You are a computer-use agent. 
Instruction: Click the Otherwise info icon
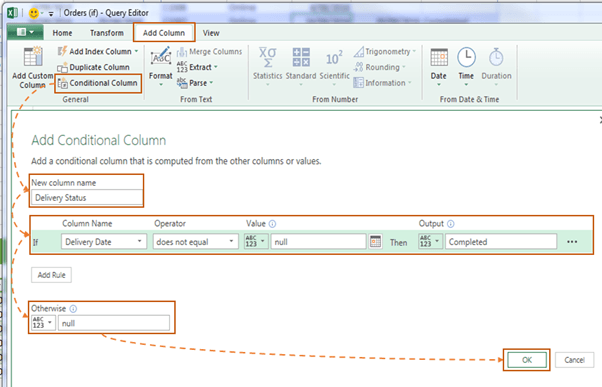click(73, 309)
